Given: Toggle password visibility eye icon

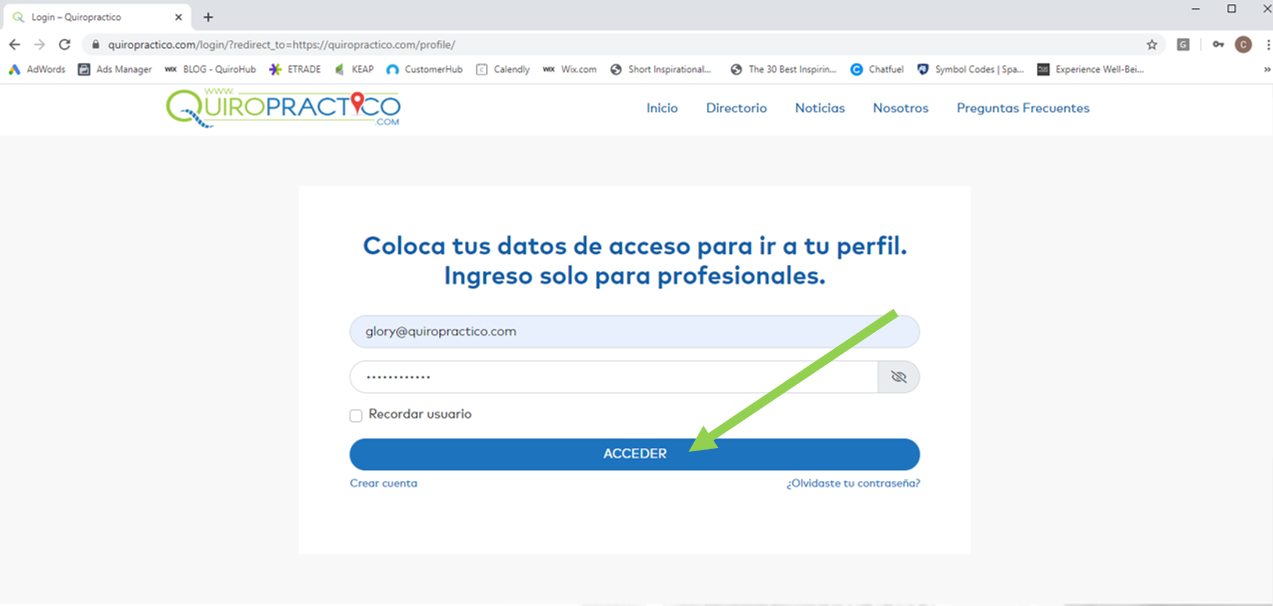Looking at the screenshot, I should coord(898,377).
